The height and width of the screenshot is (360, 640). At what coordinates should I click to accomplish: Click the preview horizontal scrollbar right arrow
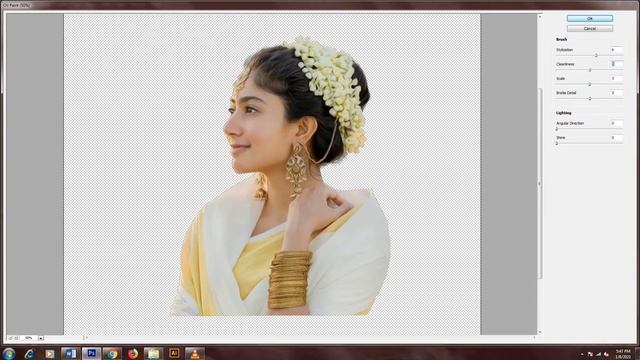pyautogui.click(x=534, y=338)
